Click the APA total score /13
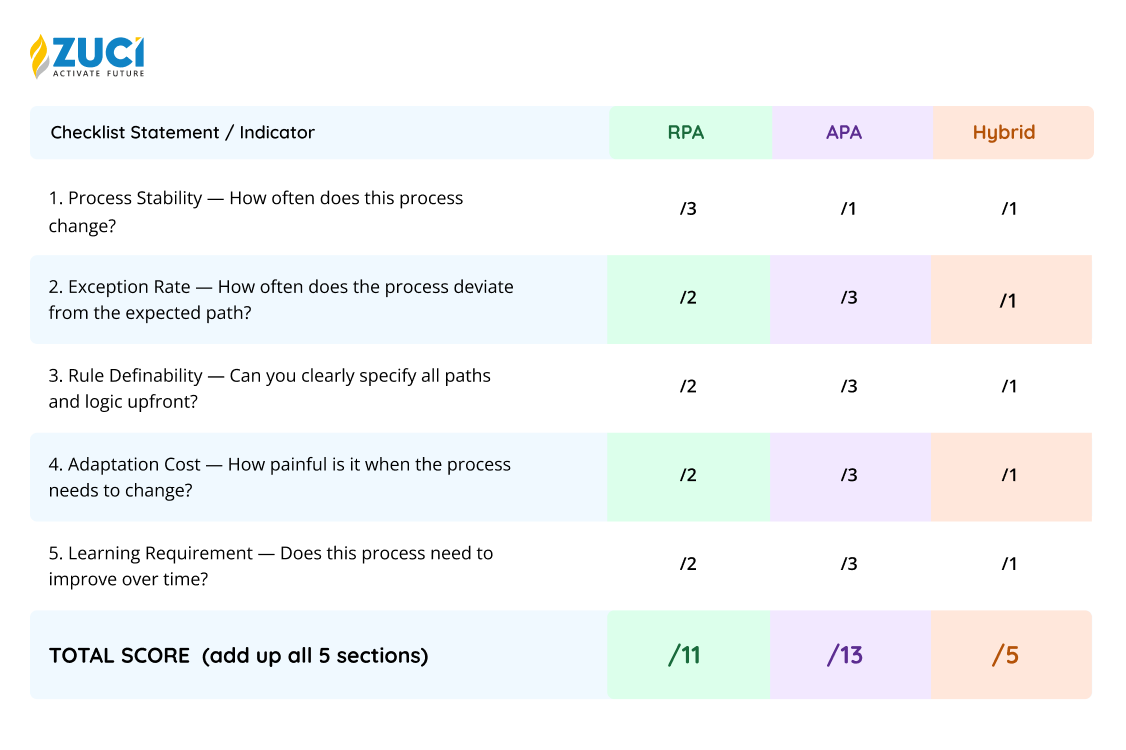The height and width of the screenshot is (750, 1126). (x=844, y=655)
